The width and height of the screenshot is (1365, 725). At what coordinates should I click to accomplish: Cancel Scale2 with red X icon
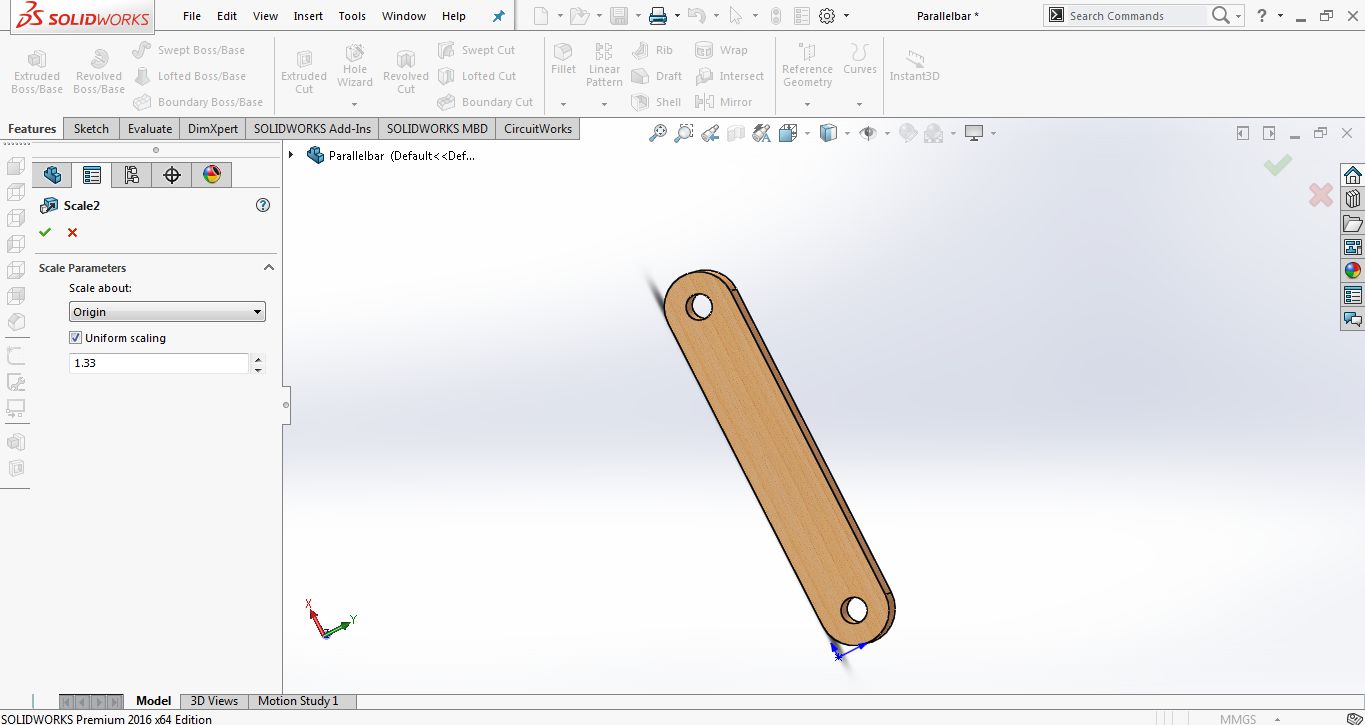pos(72,232)
